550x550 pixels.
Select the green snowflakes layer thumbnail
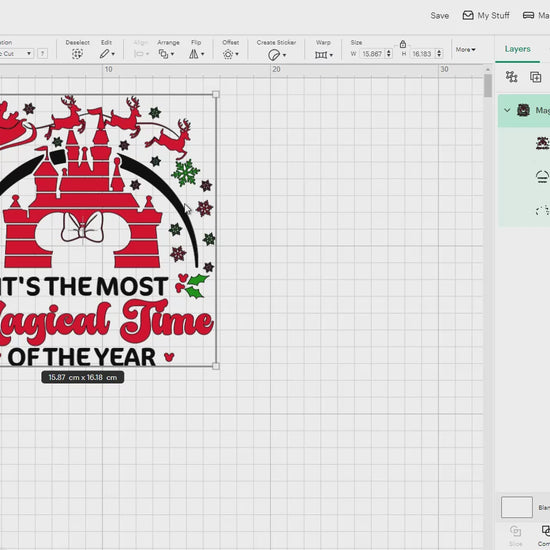click(x=543, y=210)
